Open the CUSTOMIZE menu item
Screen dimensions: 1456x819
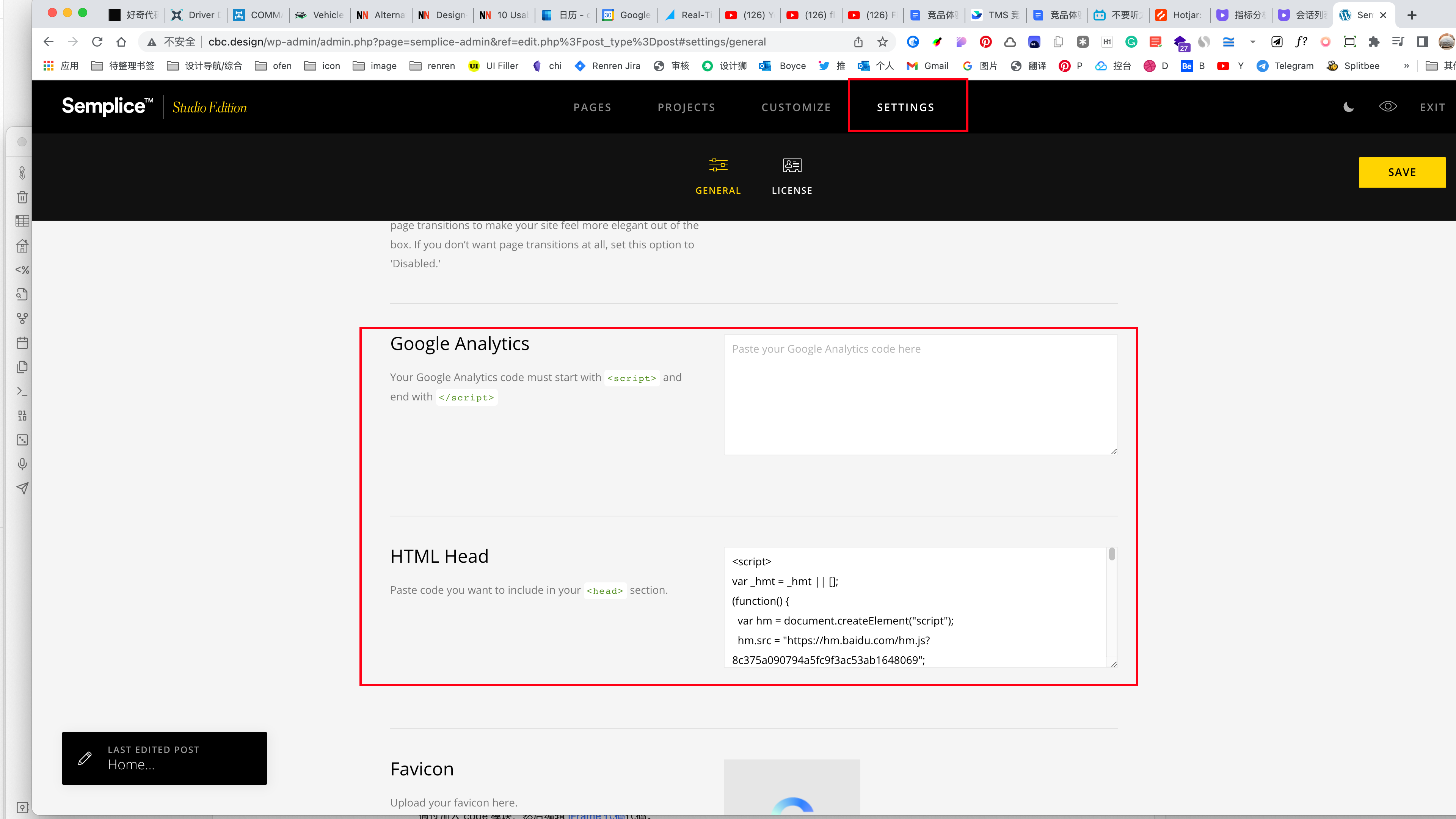click(x=796, y=107)
